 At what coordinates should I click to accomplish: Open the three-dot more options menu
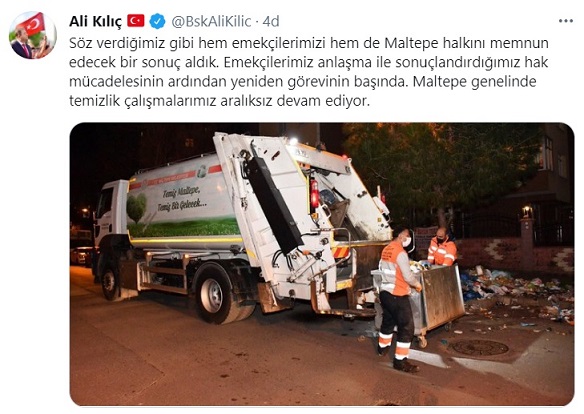[565, 21]
